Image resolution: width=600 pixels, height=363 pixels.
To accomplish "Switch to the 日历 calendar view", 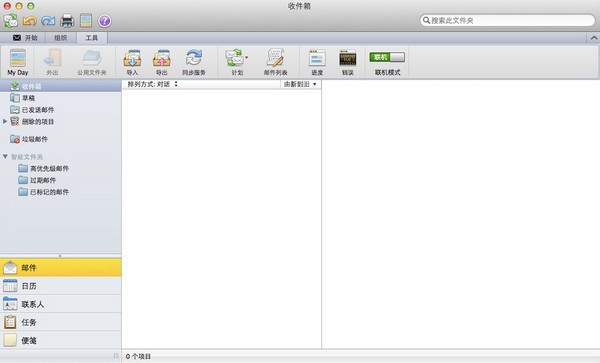I will pyautogui.click(x=60, y=285).
